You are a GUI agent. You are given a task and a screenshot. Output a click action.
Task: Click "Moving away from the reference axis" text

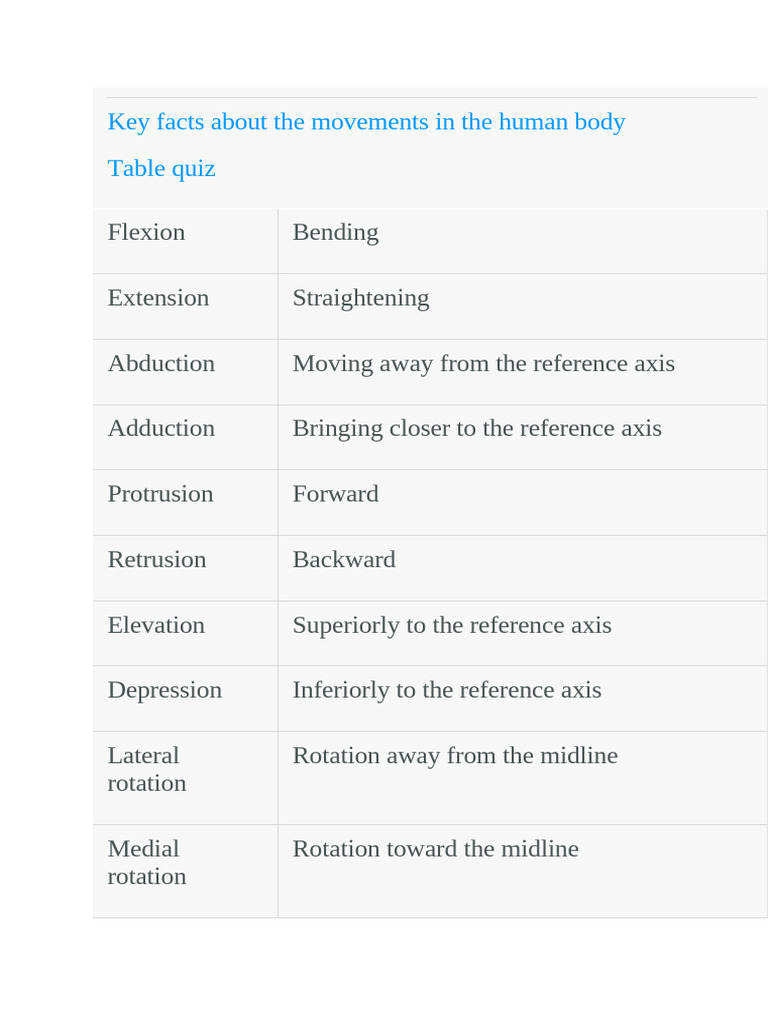click(483, 363)
